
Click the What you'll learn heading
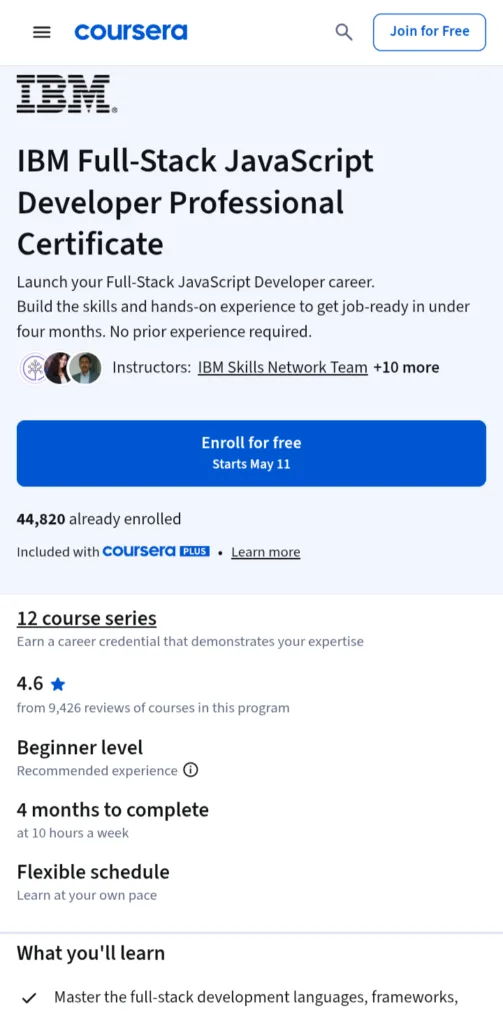(x=91, y=953)
